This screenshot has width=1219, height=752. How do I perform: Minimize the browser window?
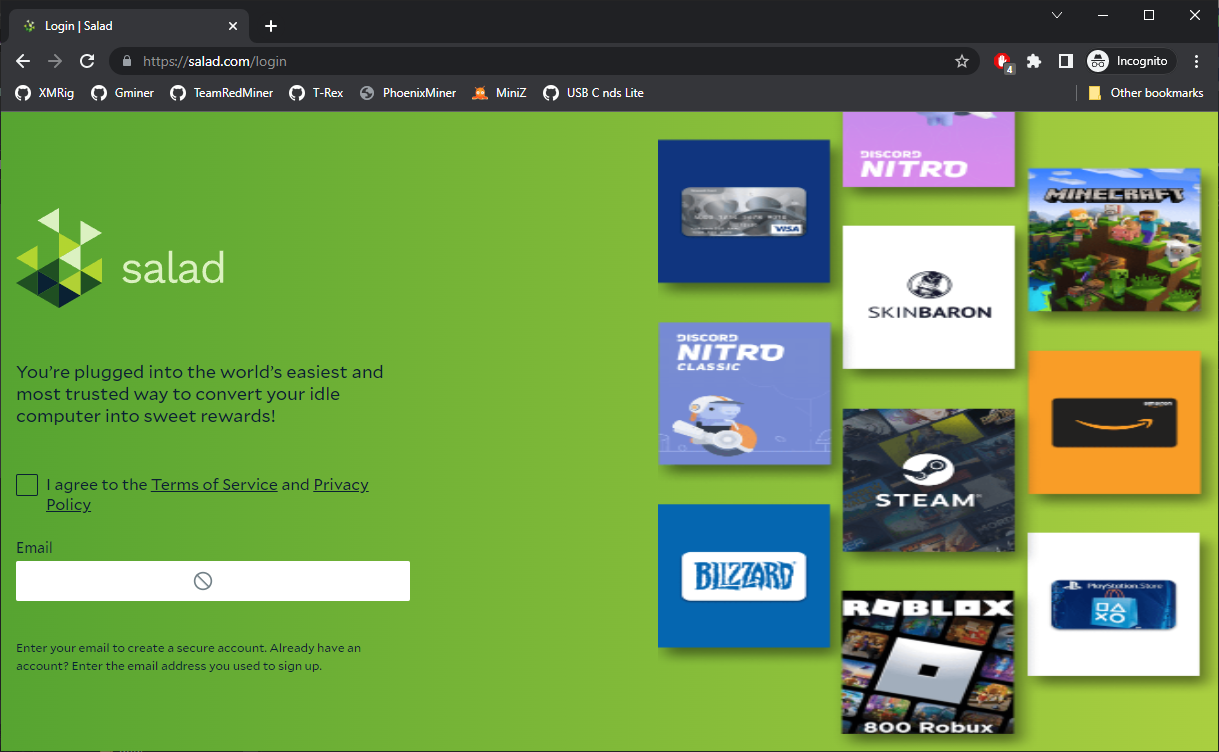click(x=1103, y=15)
